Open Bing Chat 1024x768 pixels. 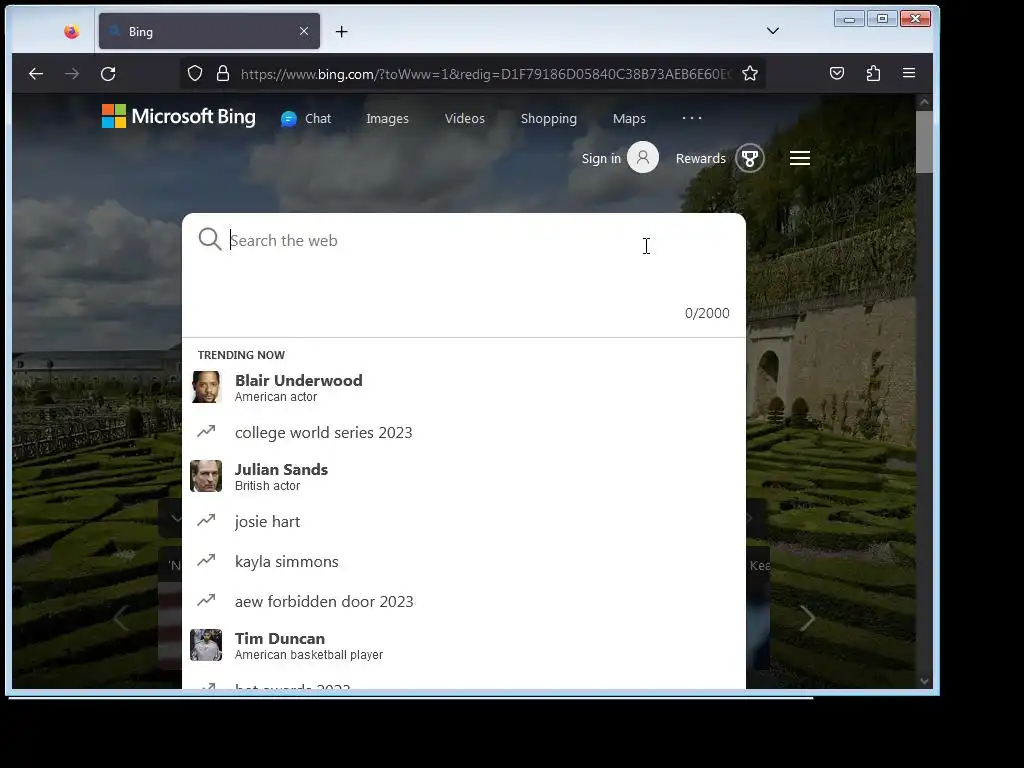click(306, 119)
